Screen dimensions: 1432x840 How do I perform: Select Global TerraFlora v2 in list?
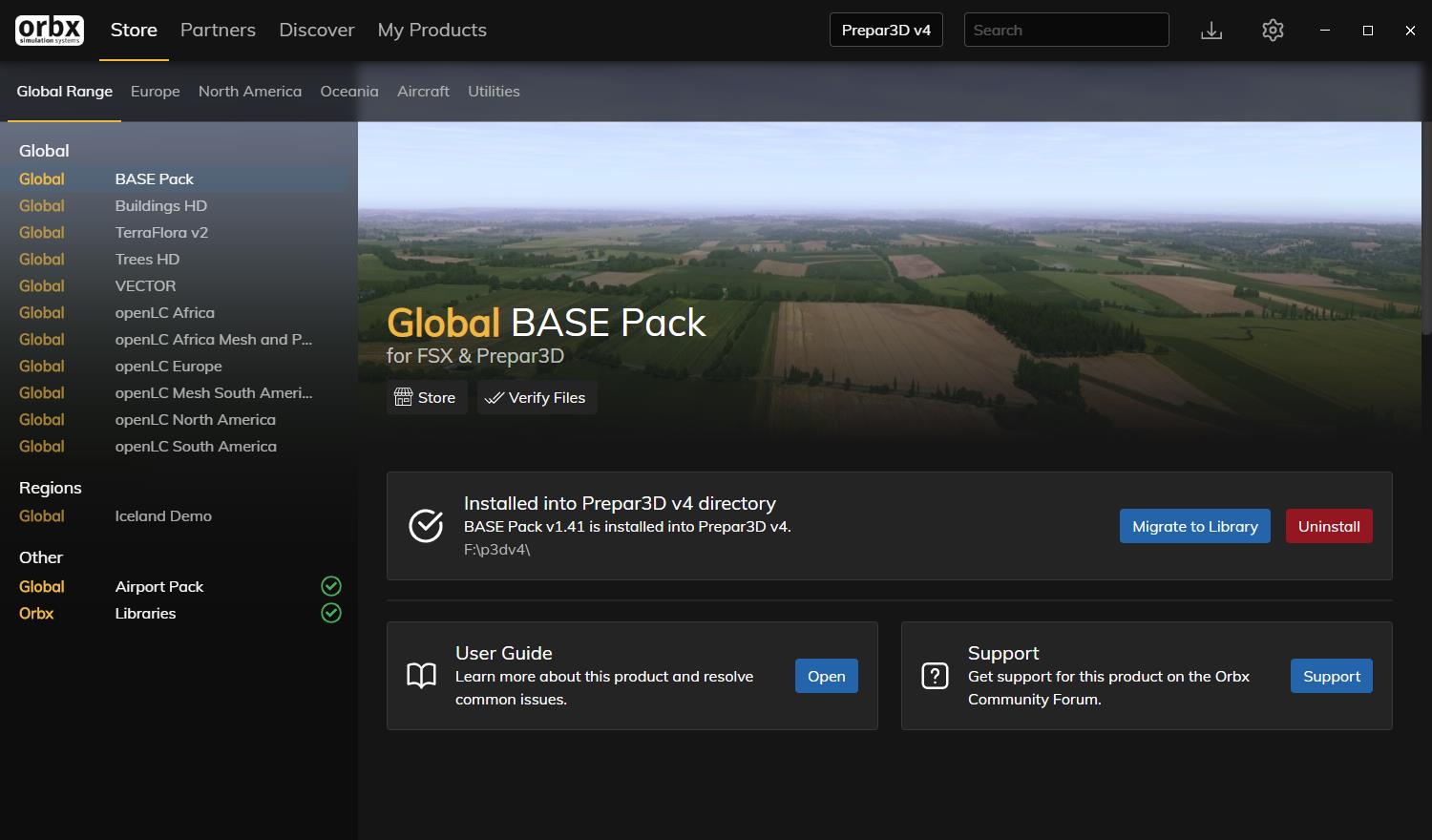coord(179,232)
